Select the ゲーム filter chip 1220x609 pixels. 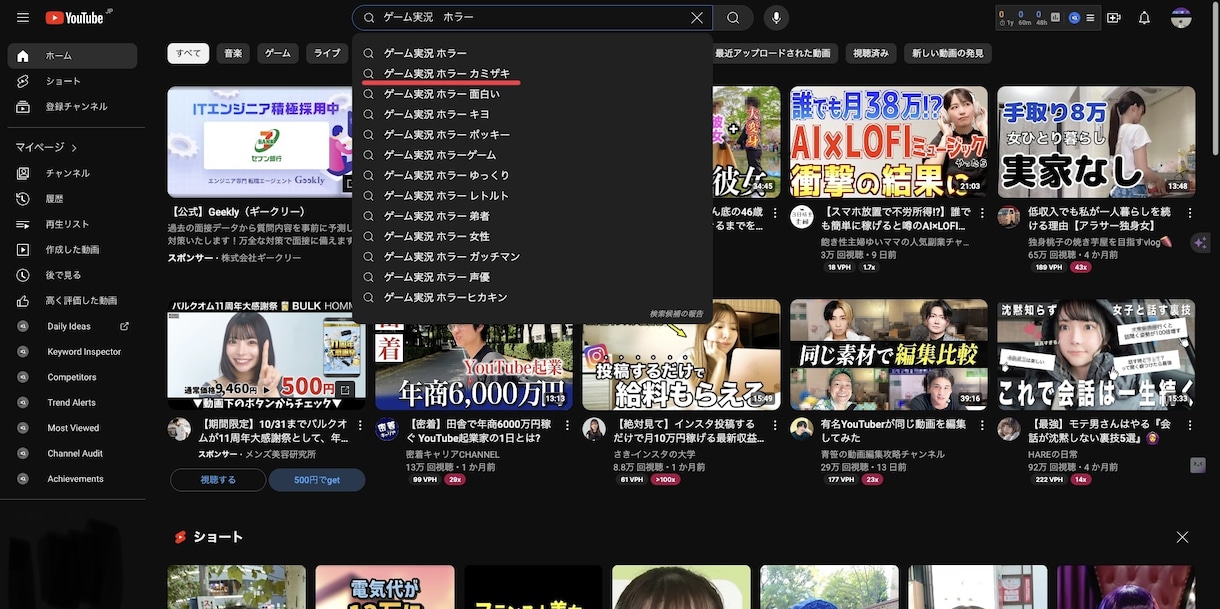click(278, 53)
